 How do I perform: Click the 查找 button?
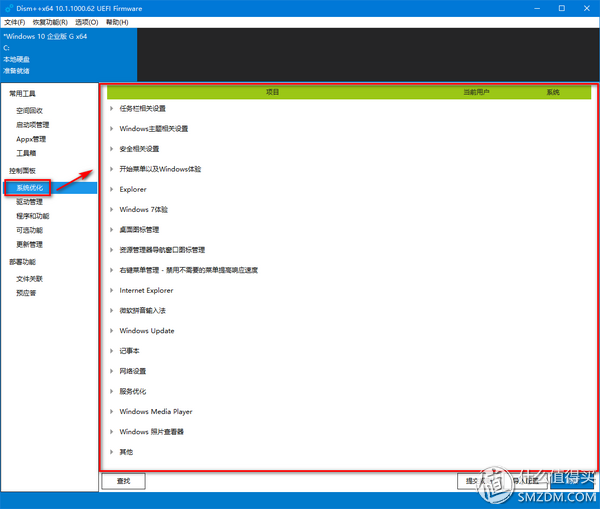pos(123,481)
